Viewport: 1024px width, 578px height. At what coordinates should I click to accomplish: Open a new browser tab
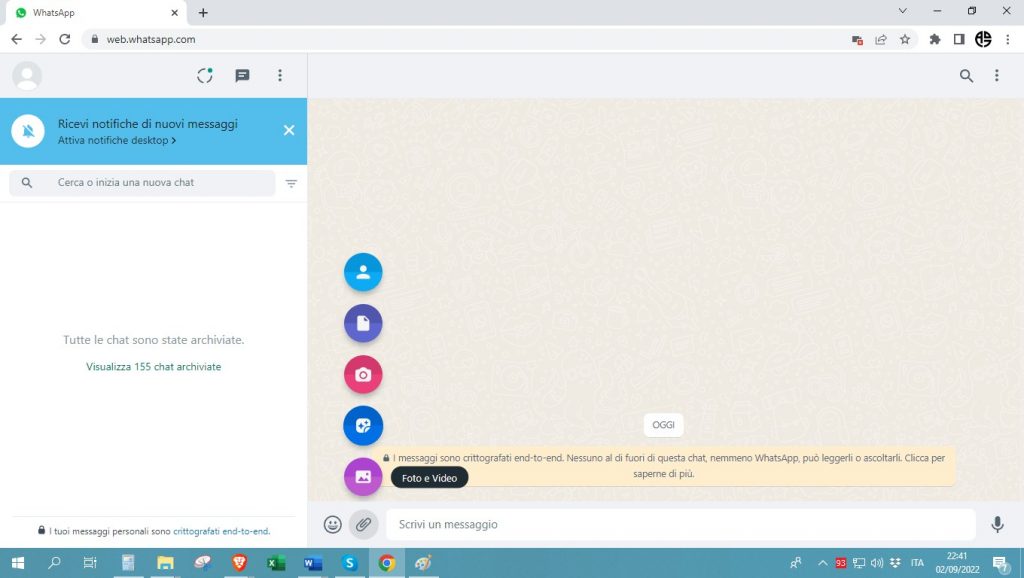(203, 13)
